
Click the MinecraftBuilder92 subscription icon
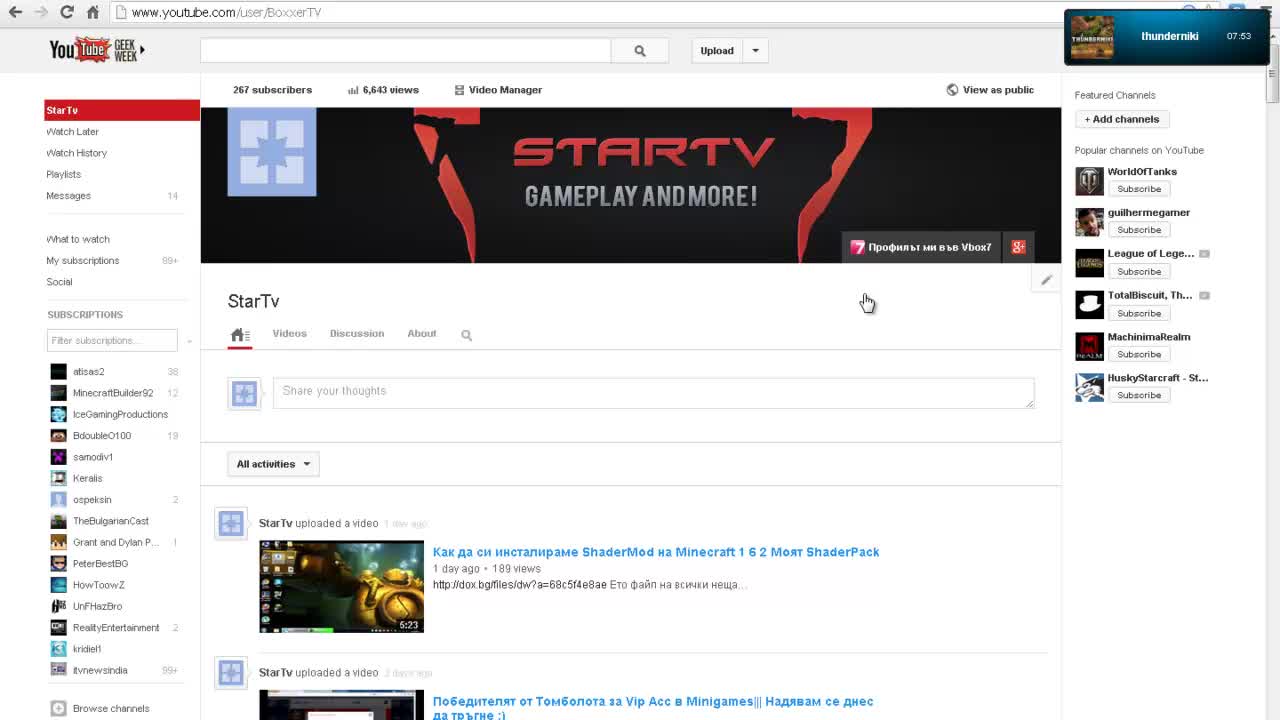tap(58, 393)
